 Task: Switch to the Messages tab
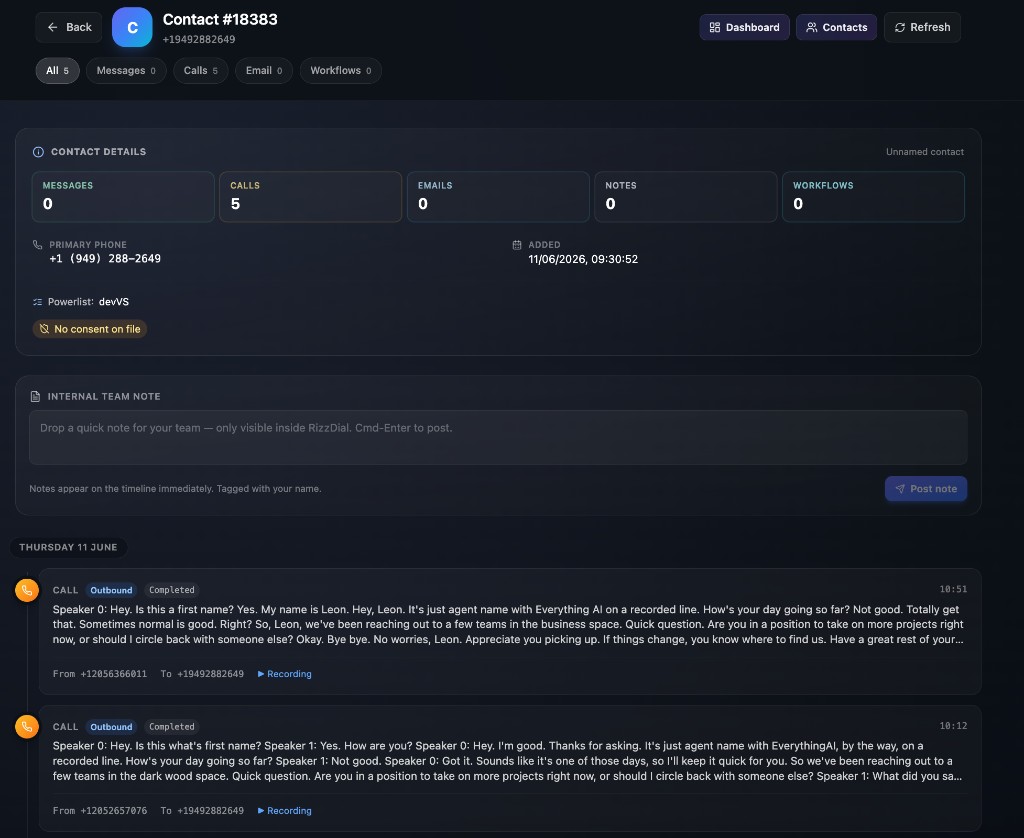click(126, 71)
